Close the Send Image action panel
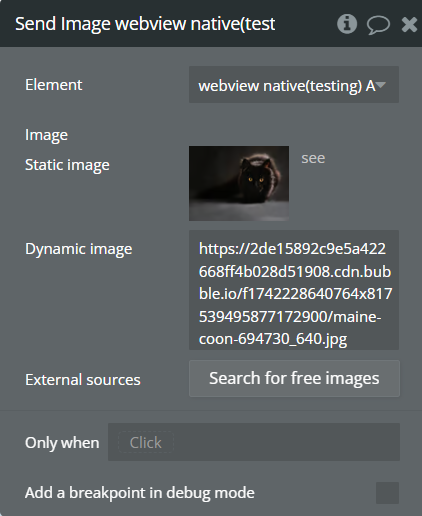The height and width of the screenshot is (516, 422). (x=409, y=25)
